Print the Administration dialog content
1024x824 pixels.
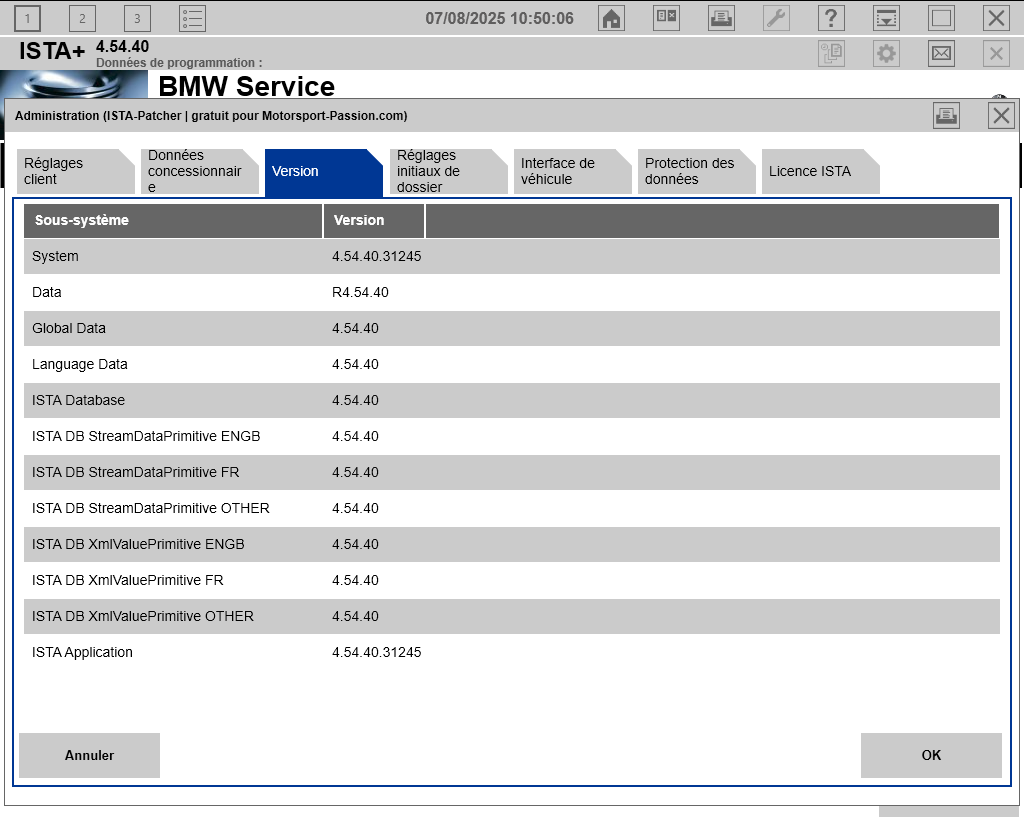[946, 116]
